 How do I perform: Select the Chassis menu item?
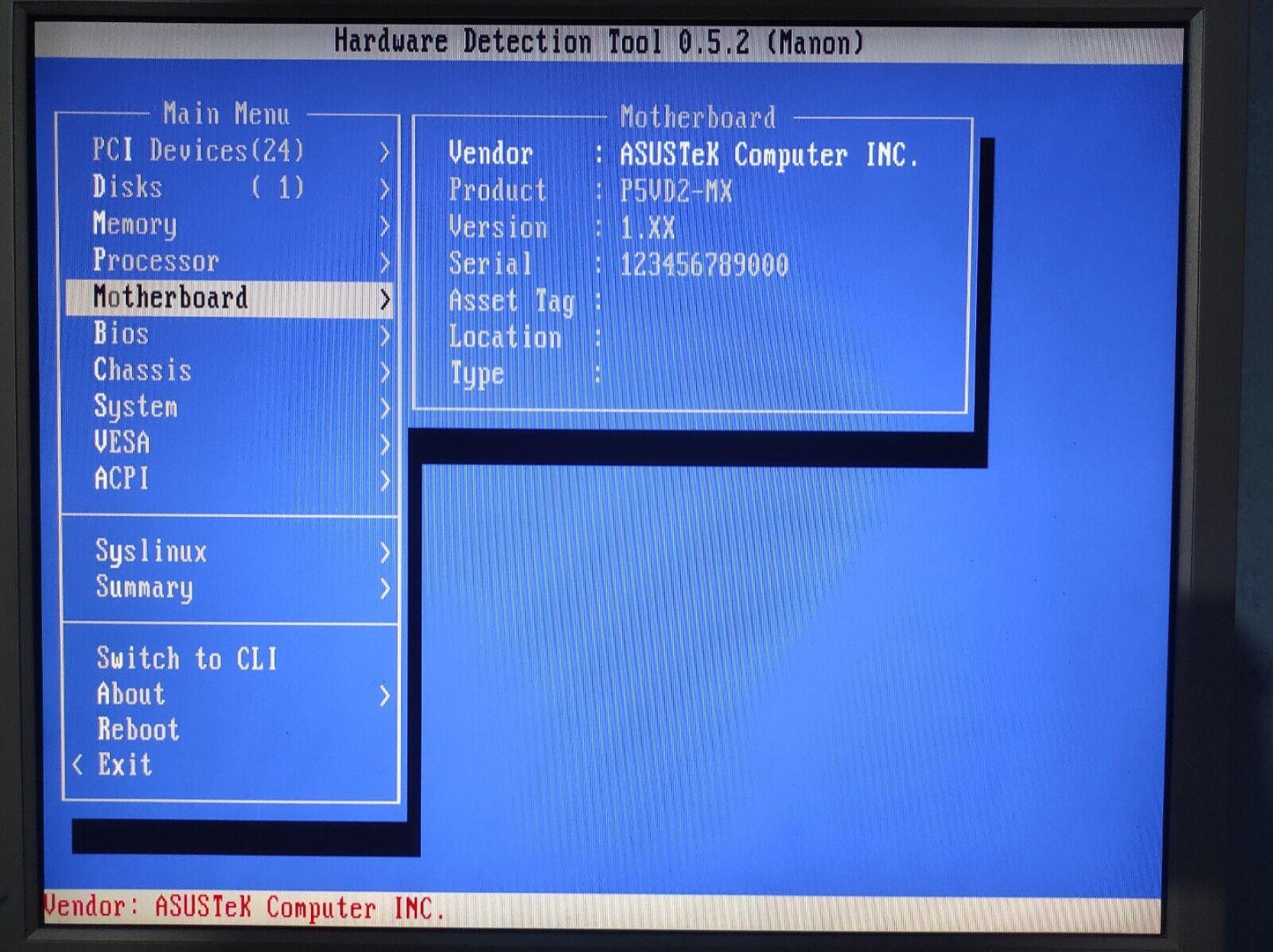[x=143, y=370]
